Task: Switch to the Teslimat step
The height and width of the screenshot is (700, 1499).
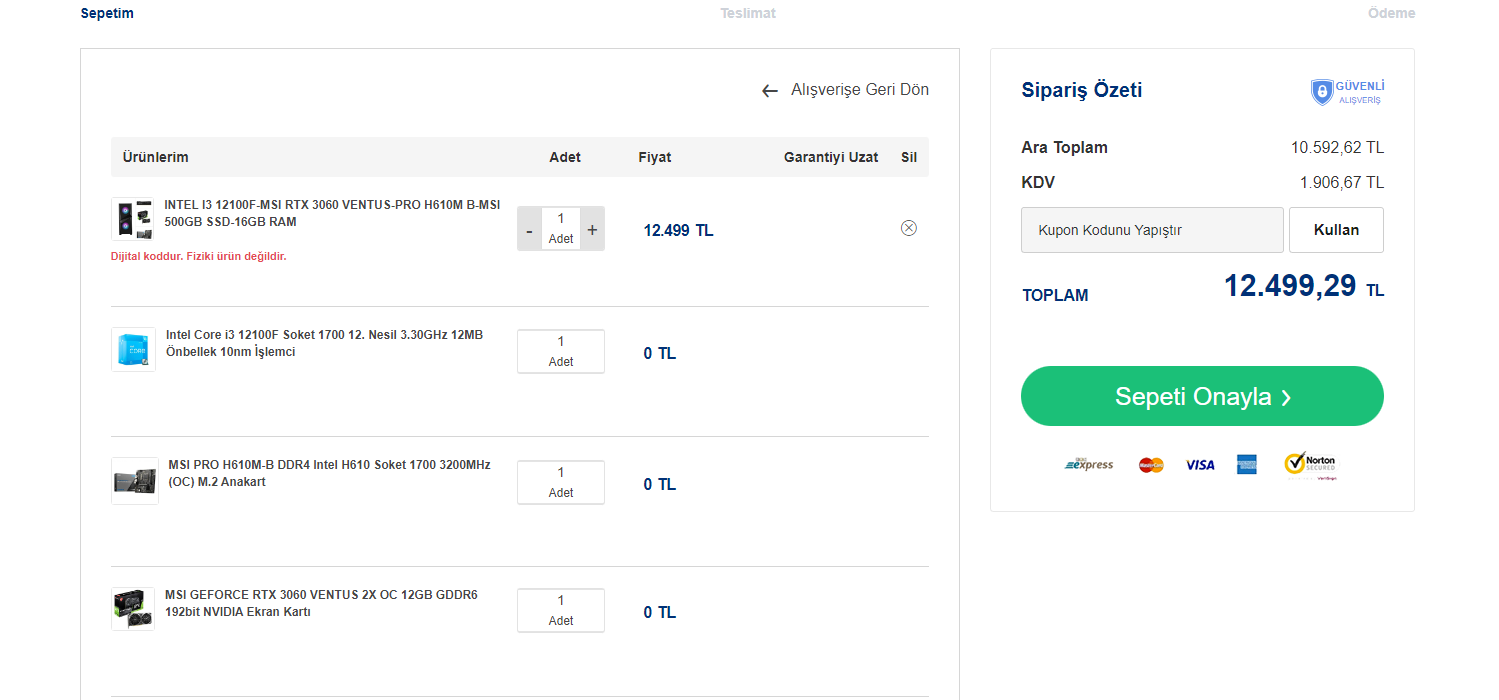Action: point(748,13)
